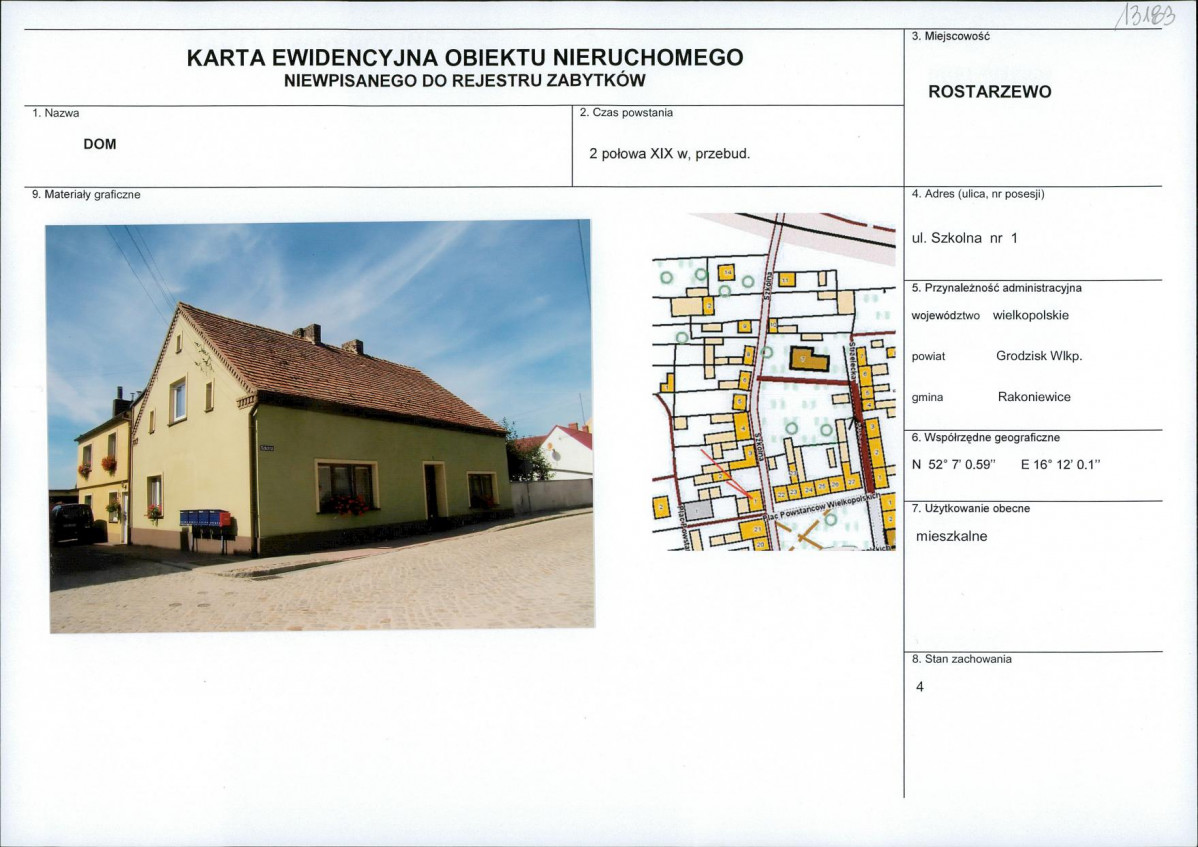Click the label "gmina"
The height and width of the screenshot is (847, 1198).
point(927,398)
